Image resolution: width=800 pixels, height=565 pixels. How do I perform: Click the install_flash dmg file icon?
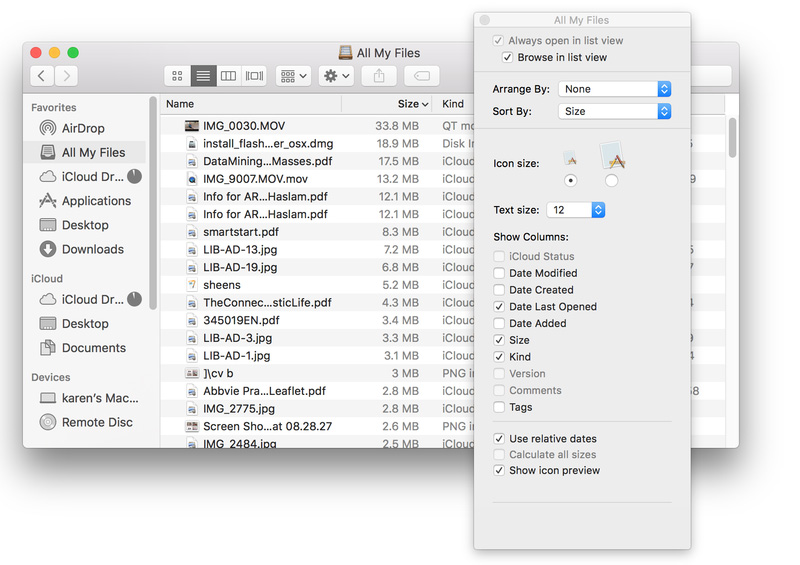coord(192,143)
